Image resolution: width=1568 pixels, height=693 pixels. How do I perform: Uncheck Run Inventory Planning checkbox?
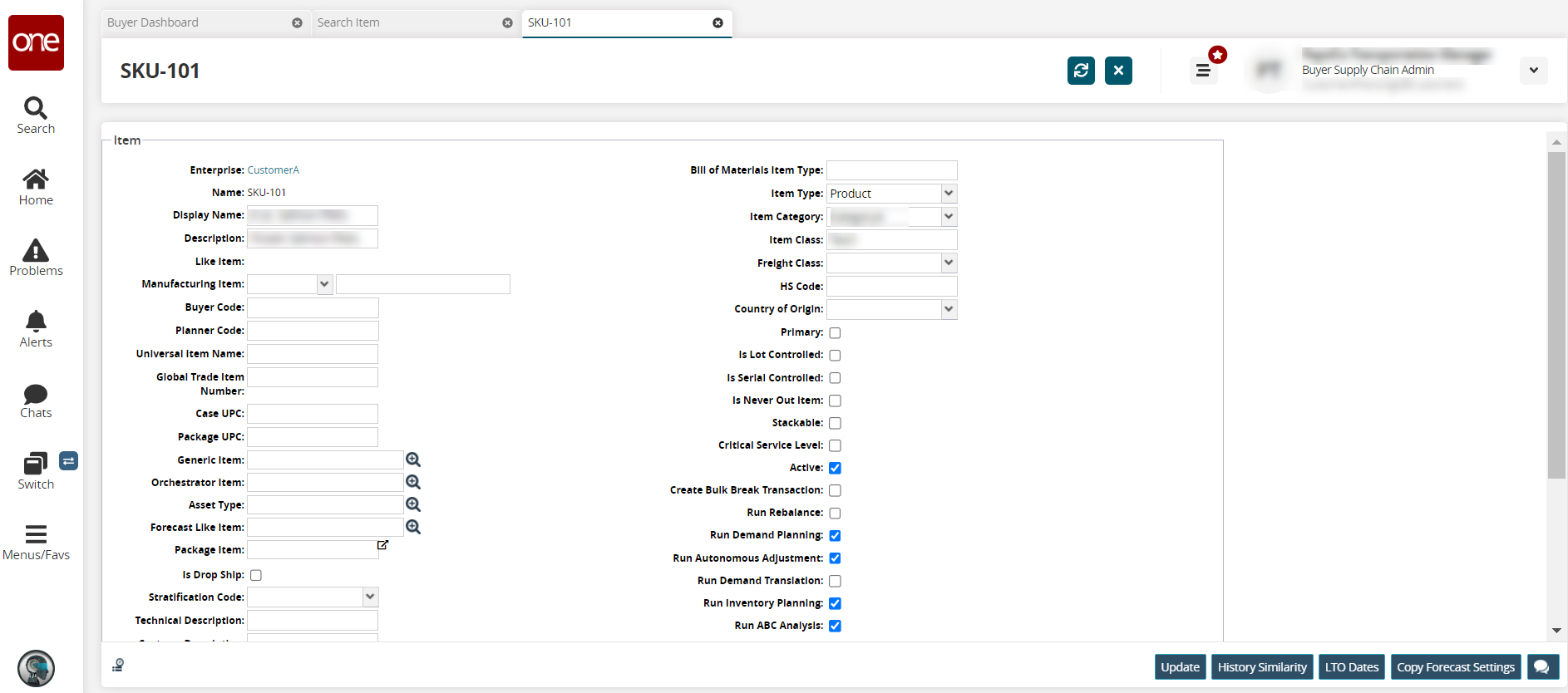[835, 603]
